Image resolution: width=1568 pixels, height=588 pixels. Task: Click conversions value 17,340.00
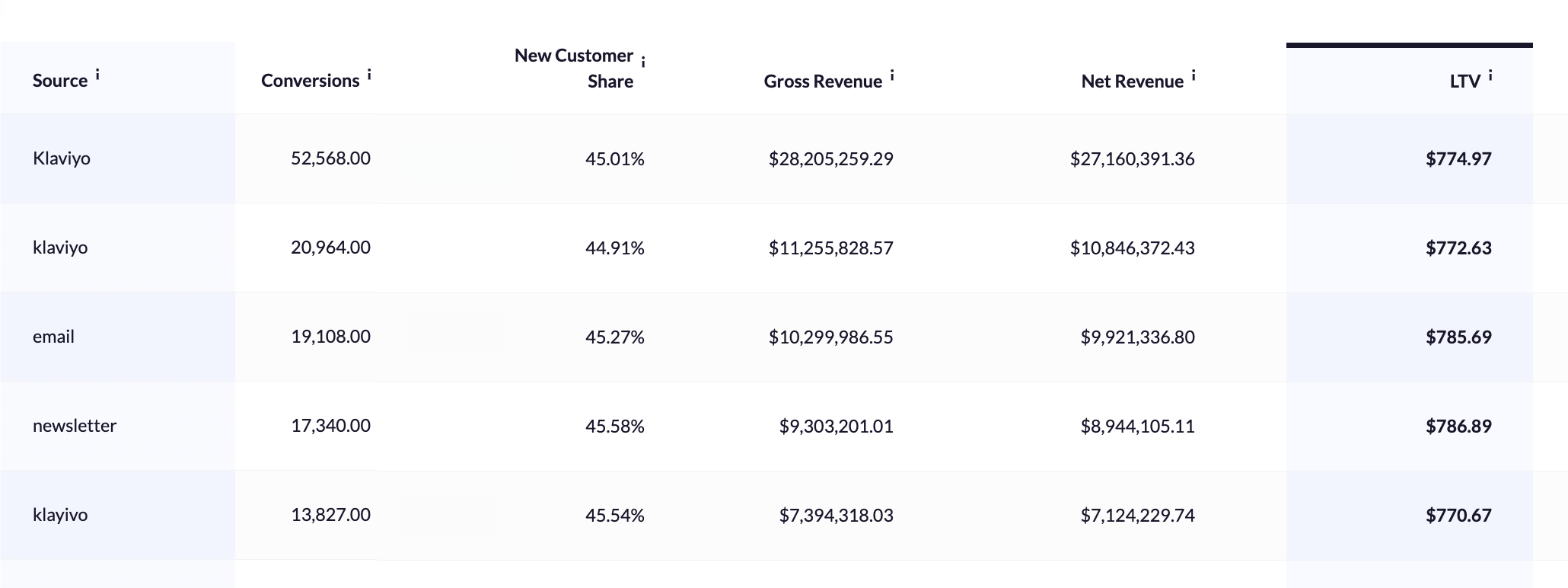pos(330,426)
